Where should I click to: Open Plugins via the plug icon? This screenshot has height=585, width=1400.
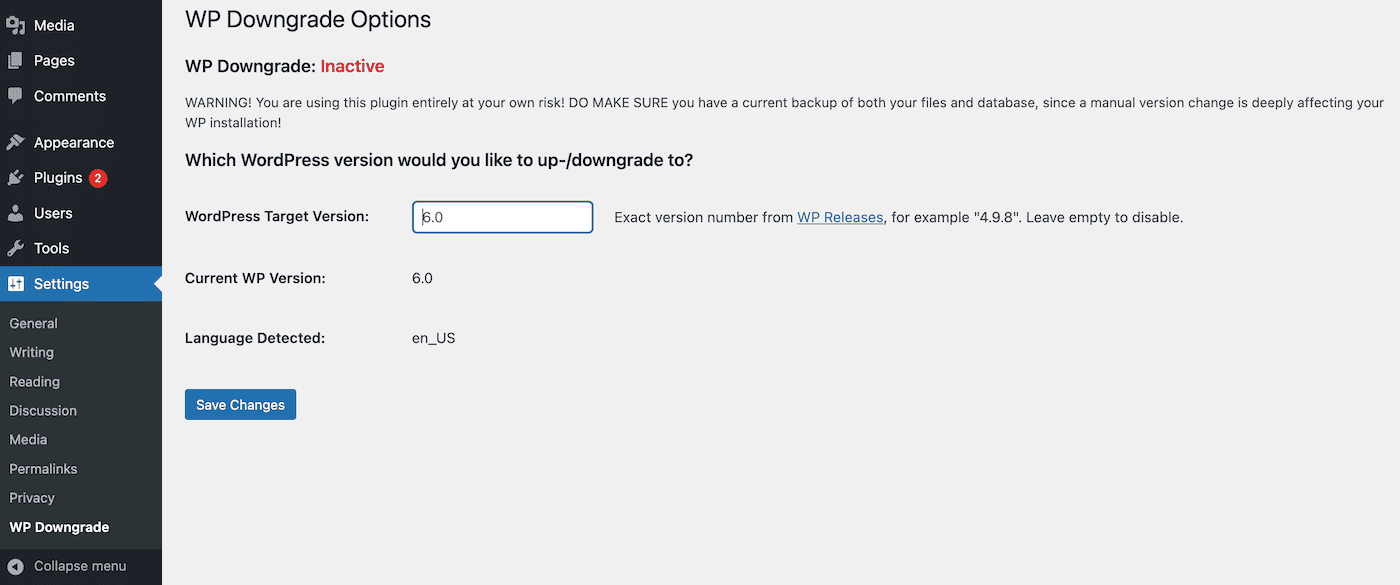point(16,177)
